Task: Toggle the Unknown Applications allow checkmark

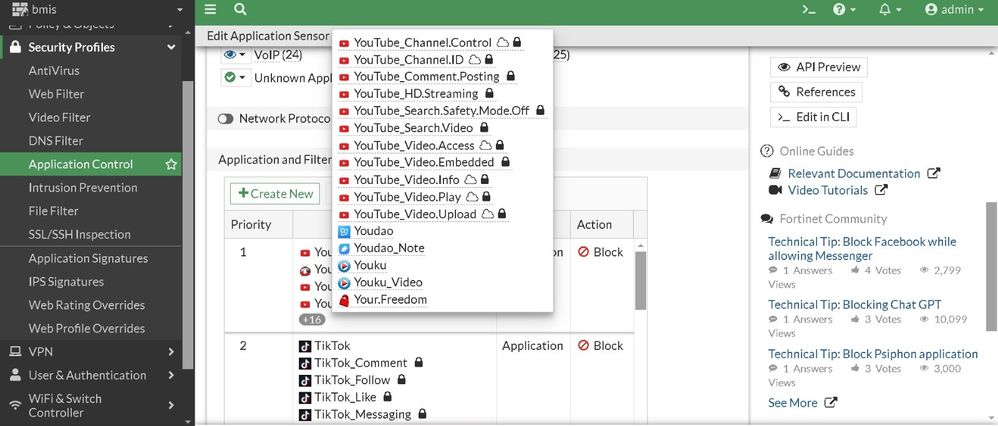Action: (x=235, y=77)
